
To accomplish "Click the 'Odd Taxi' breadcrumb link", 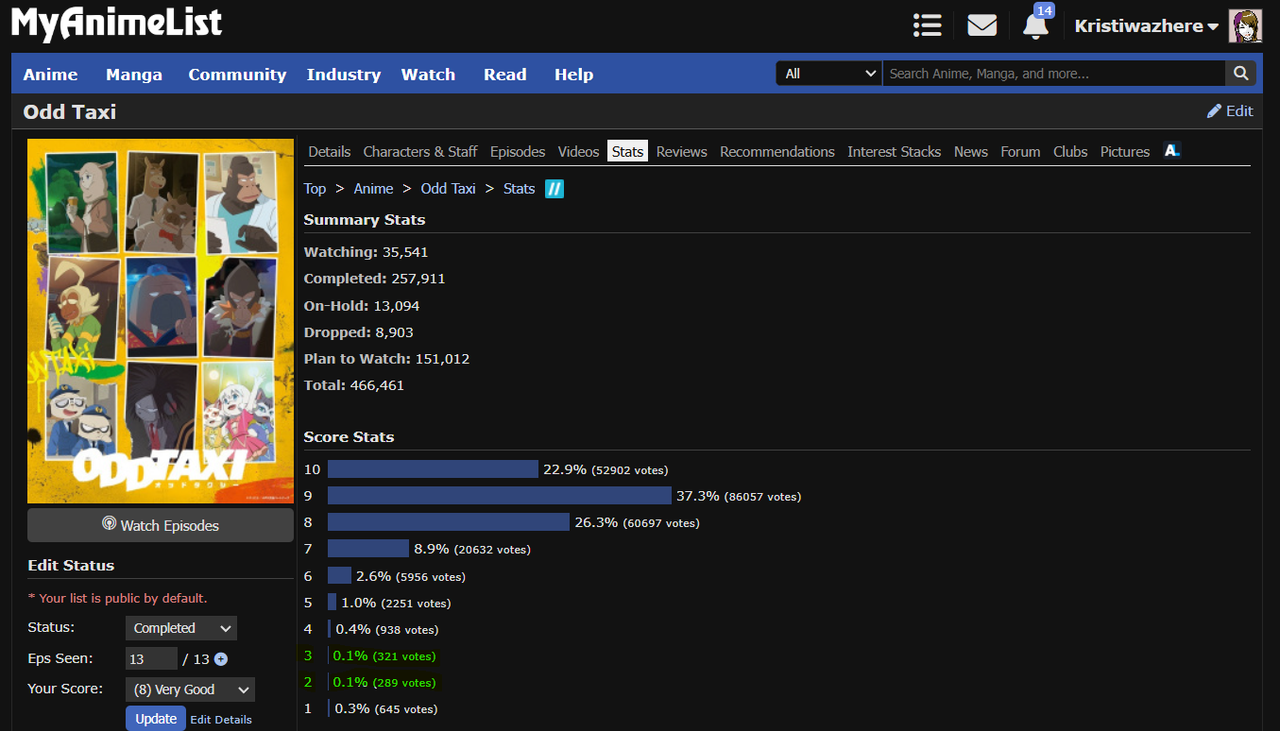I will (x=448, y=188).
